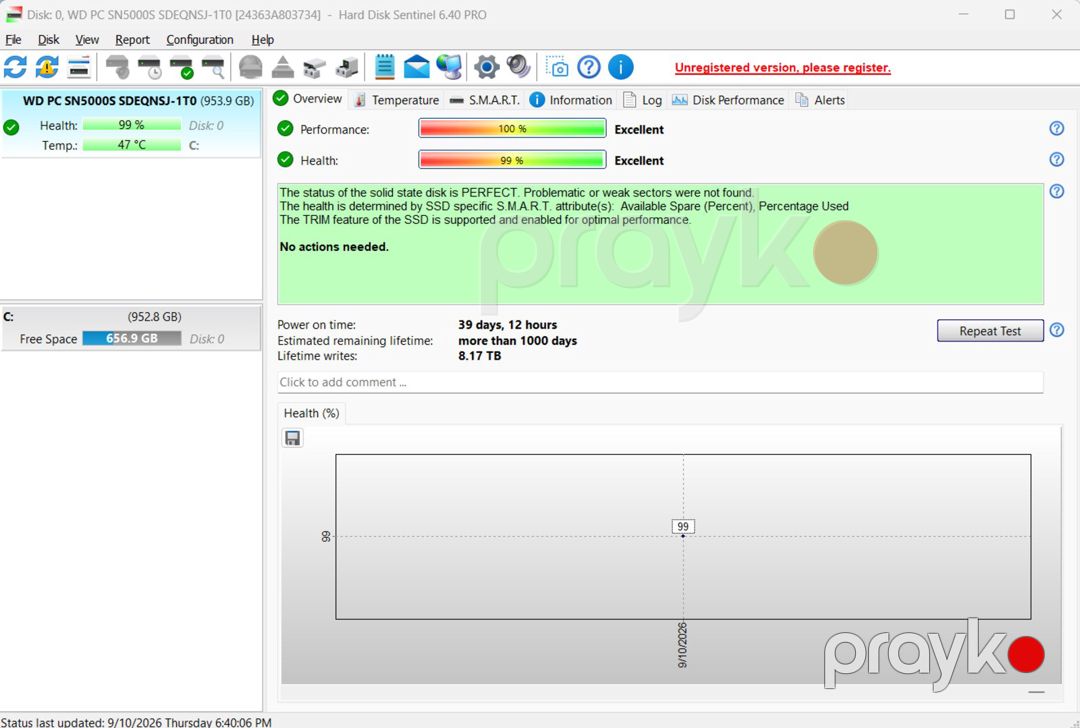This screenshot has width=1080, height=728.
Task: Switch to the S.M.A.R.T. tab
Action: click(x=484, y=100)
